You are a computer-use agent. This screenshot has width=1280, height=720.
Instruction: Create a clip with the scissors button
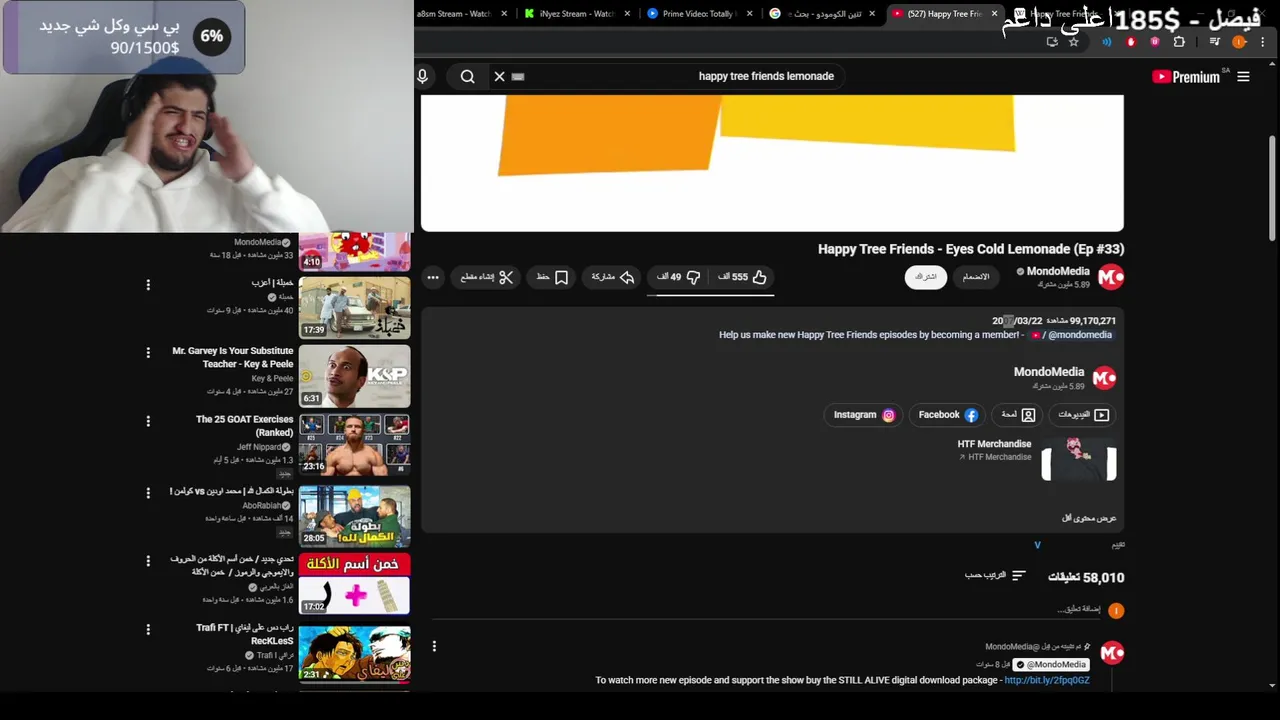coord(487,277)
